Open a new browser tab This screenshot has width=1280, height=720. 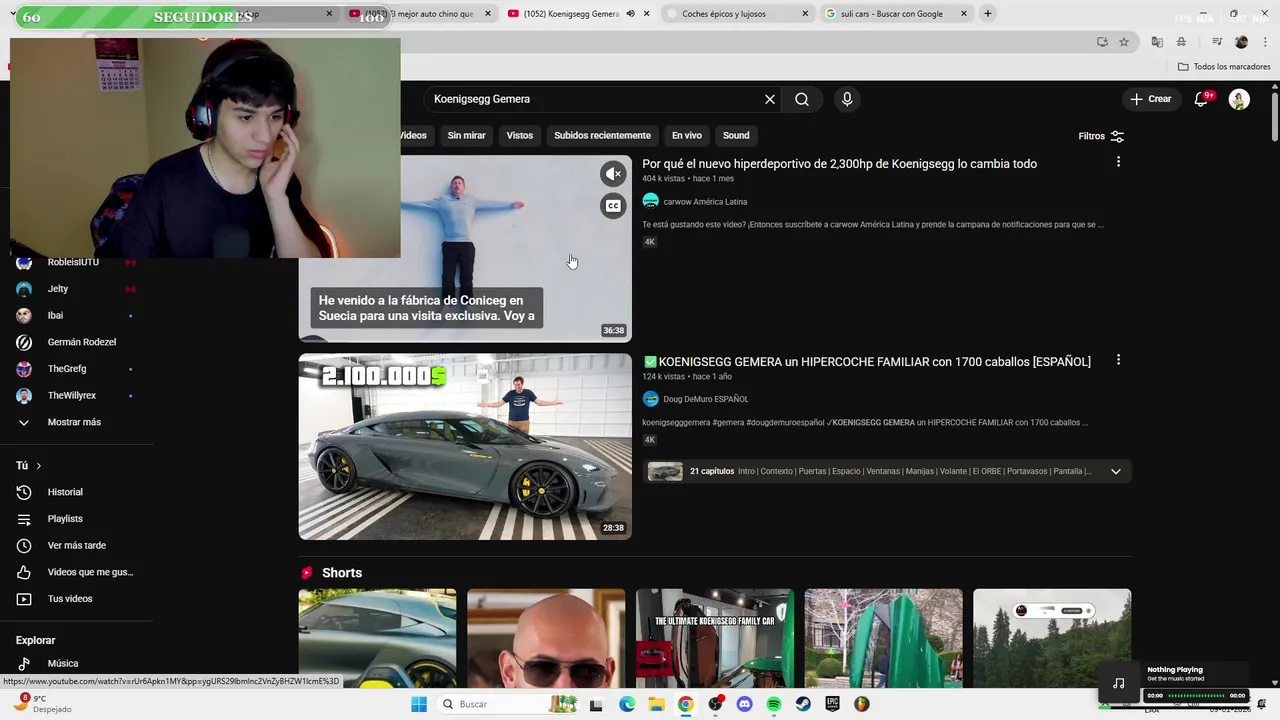[988, 14]
